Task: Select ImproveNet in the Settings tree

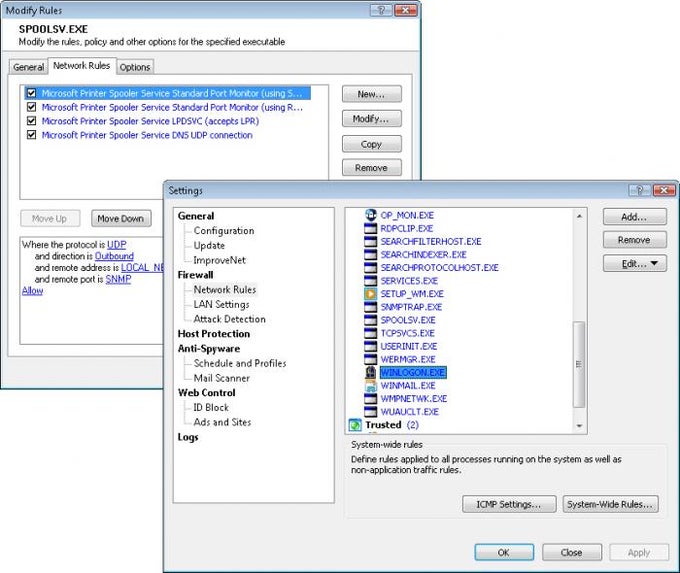Action: (219, 260)
